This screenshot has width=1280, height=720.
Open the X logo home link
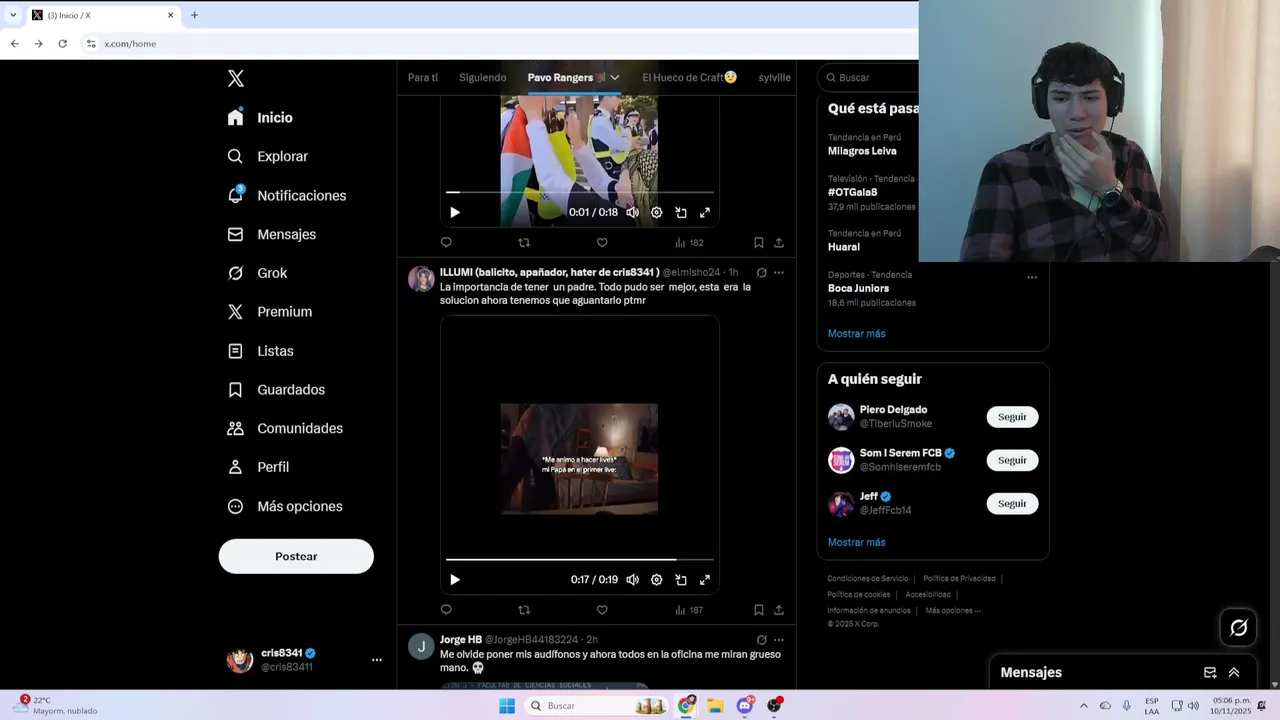point(236,78)
